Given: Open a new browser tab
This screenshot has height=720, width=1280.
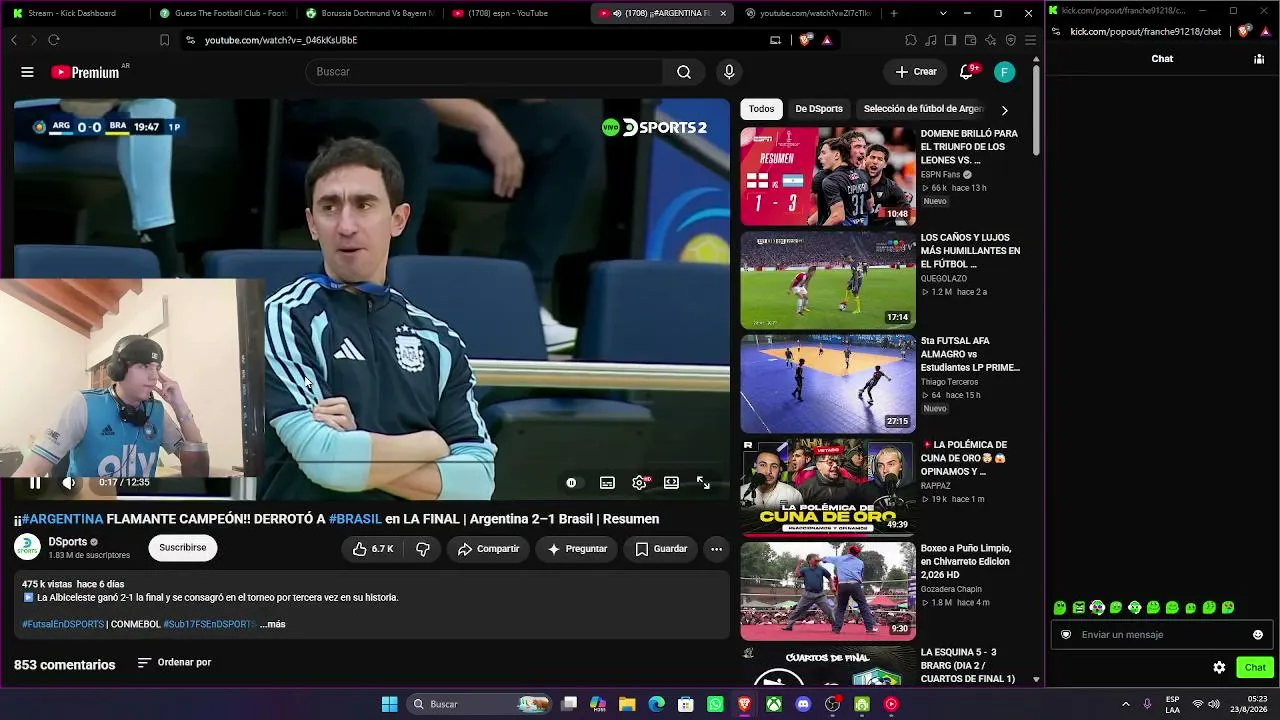Looking at the screenshot, I should click(x=894, y=13).
